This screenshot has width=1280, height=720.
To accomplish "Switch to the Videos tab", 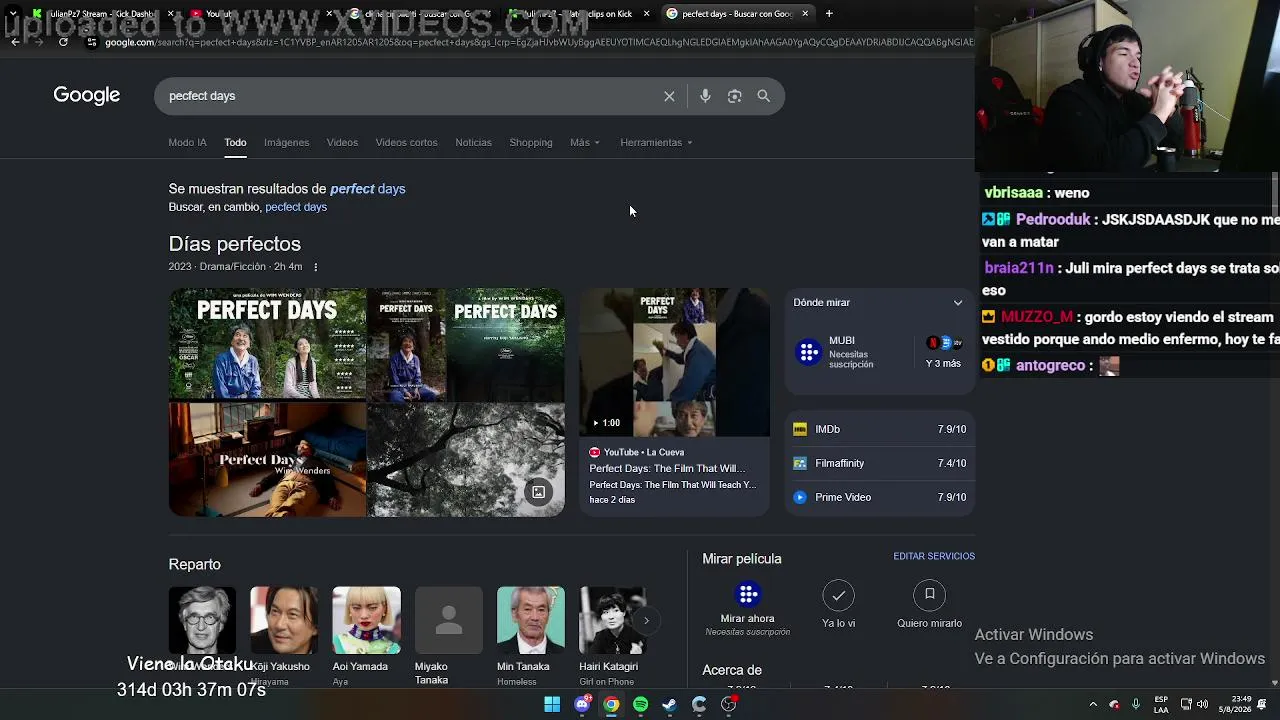I will [342, 143].
